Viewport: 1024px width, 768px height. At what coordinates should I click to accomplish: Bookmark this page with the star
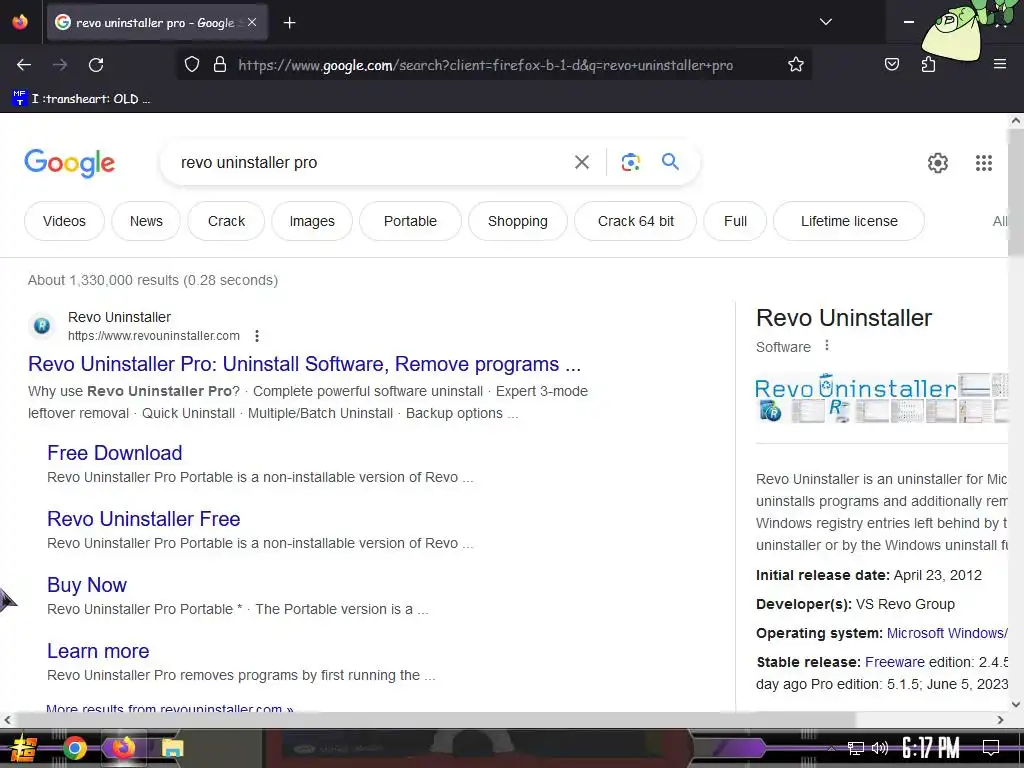point(795,65)
